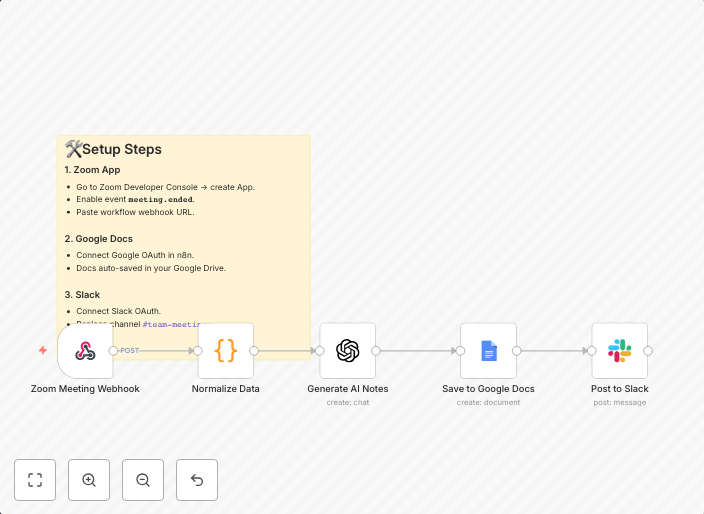Click the Webhook node output connector

tap(113, 351)
